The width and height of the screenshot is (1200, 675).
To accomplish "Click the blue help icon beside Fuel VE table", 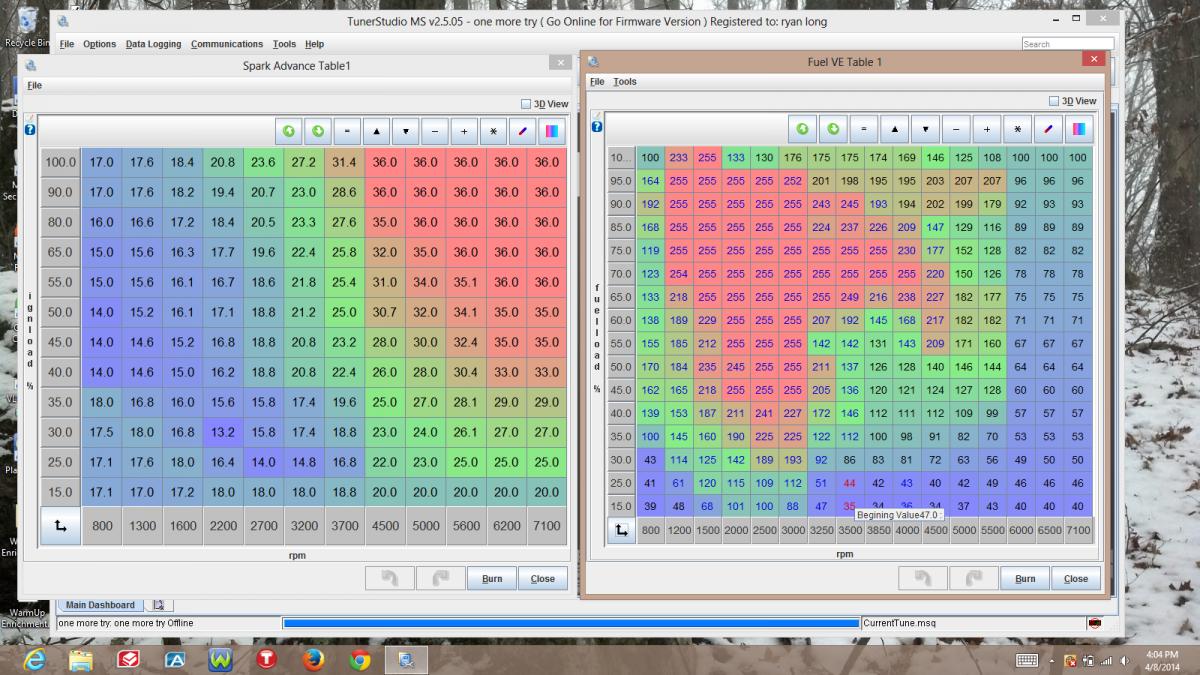I will tap(597, 127).
